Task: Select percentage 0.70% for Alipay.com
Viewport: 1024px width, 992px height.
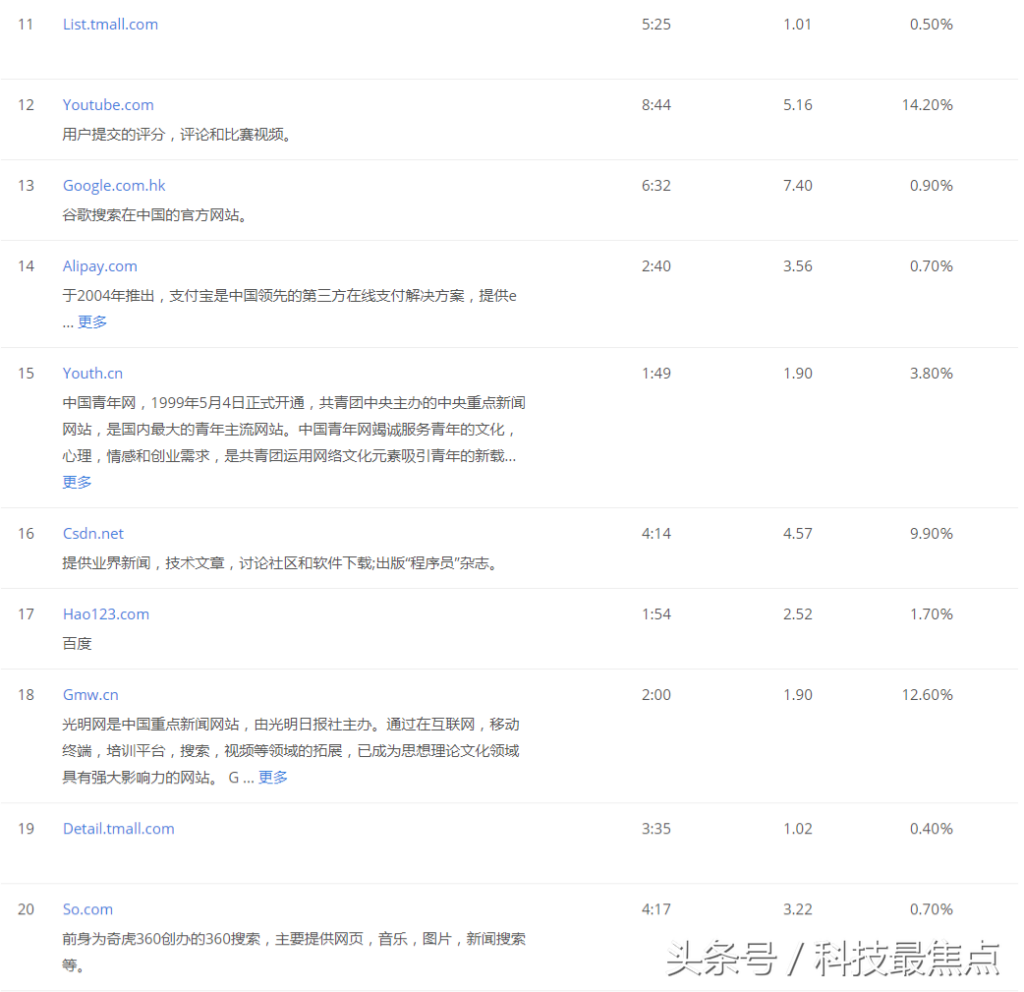Action: pyautogui.click(x=931, y=266)
